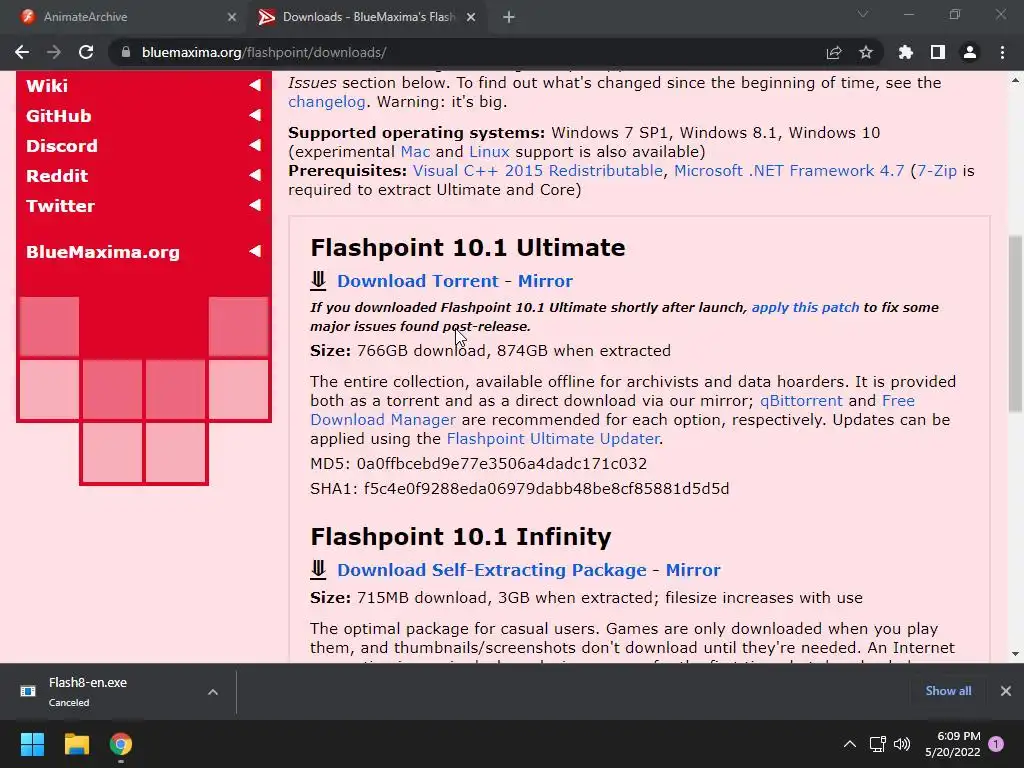Open File Explorer from taskbar
This screenshot has height=768, width=1024.
tap(76, 744)
